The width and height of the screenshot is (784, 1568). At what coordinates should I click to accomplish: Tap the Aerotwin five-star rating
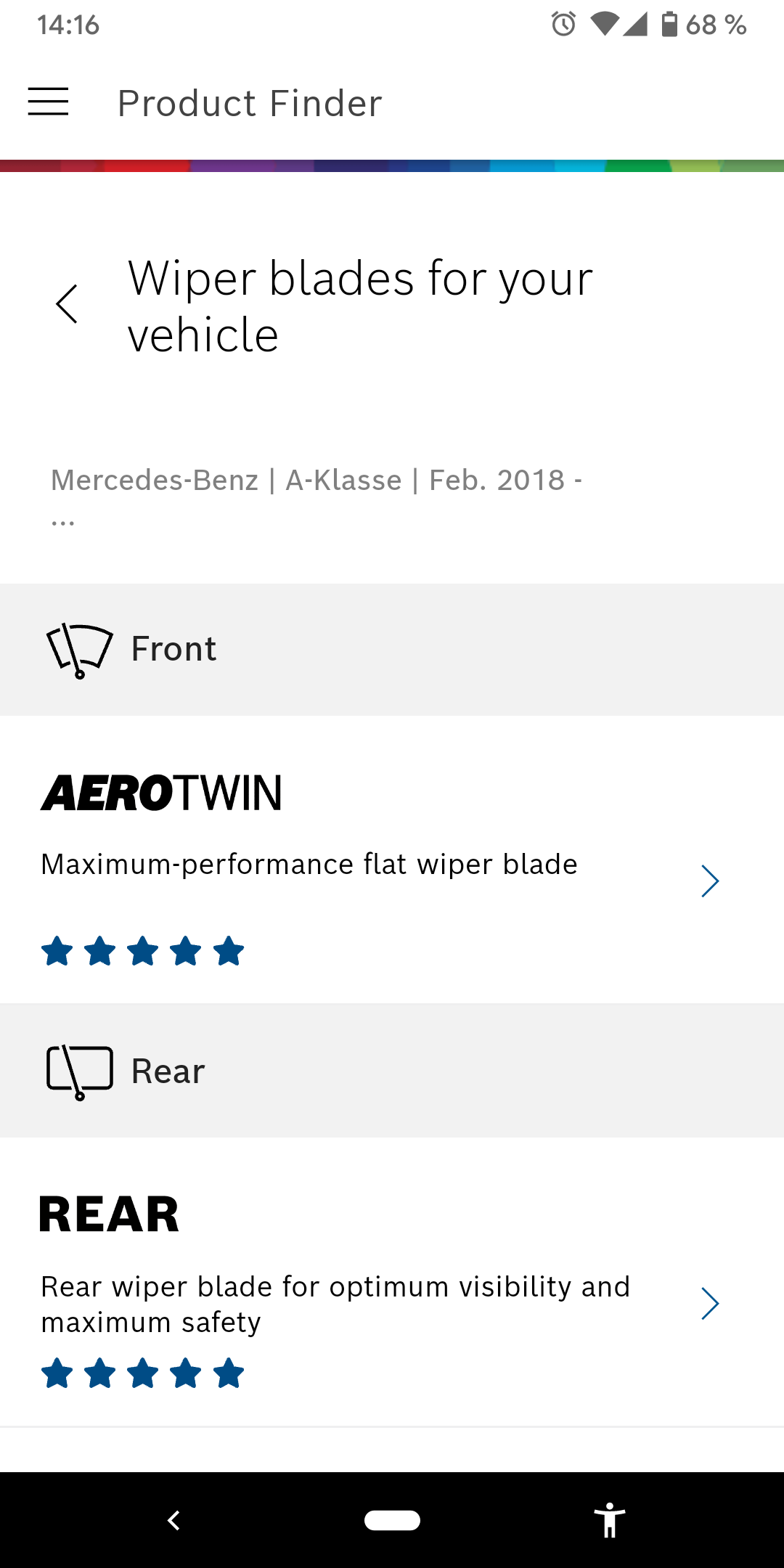pyautogui.click(x=142, y=951)
